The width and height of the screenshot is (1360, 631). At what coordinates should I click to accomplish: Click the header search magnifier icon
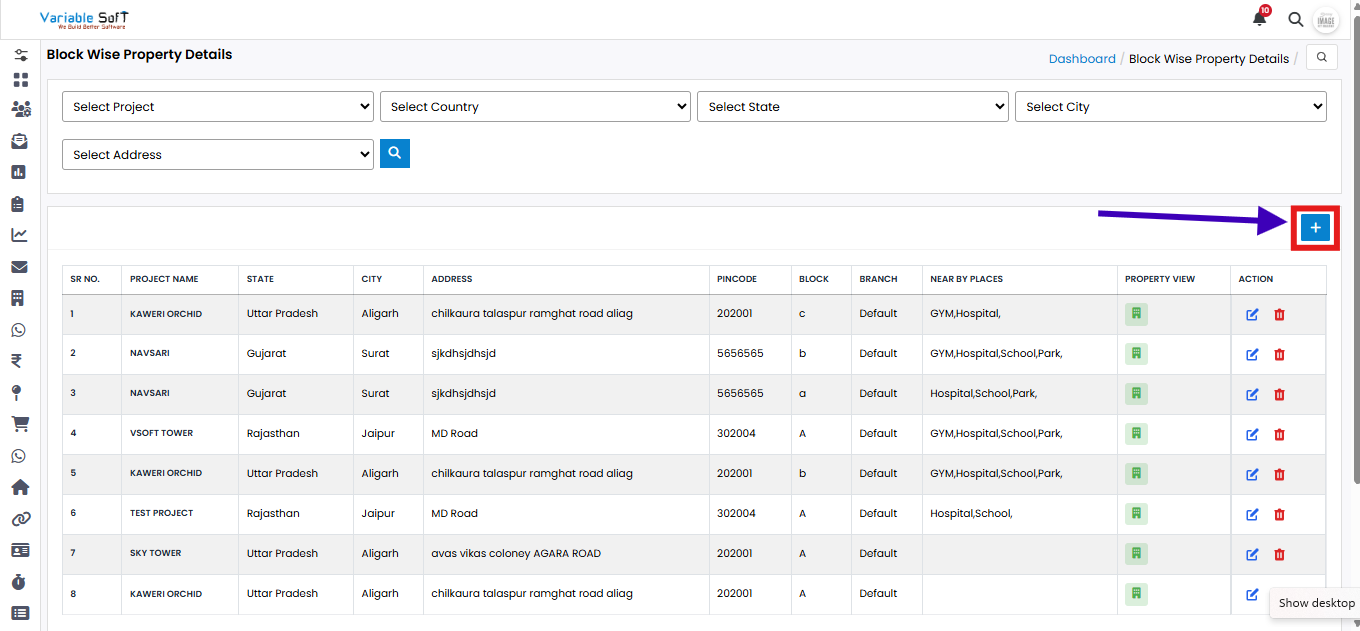click(x=1295, y=19)
